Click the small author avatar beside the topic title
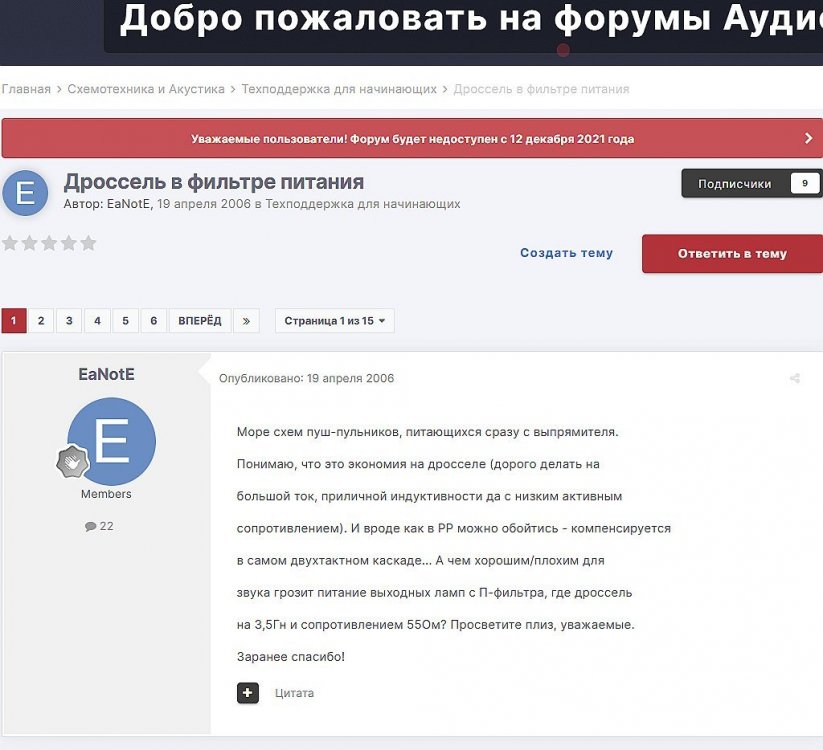823x750 pixels. (25, 193)
